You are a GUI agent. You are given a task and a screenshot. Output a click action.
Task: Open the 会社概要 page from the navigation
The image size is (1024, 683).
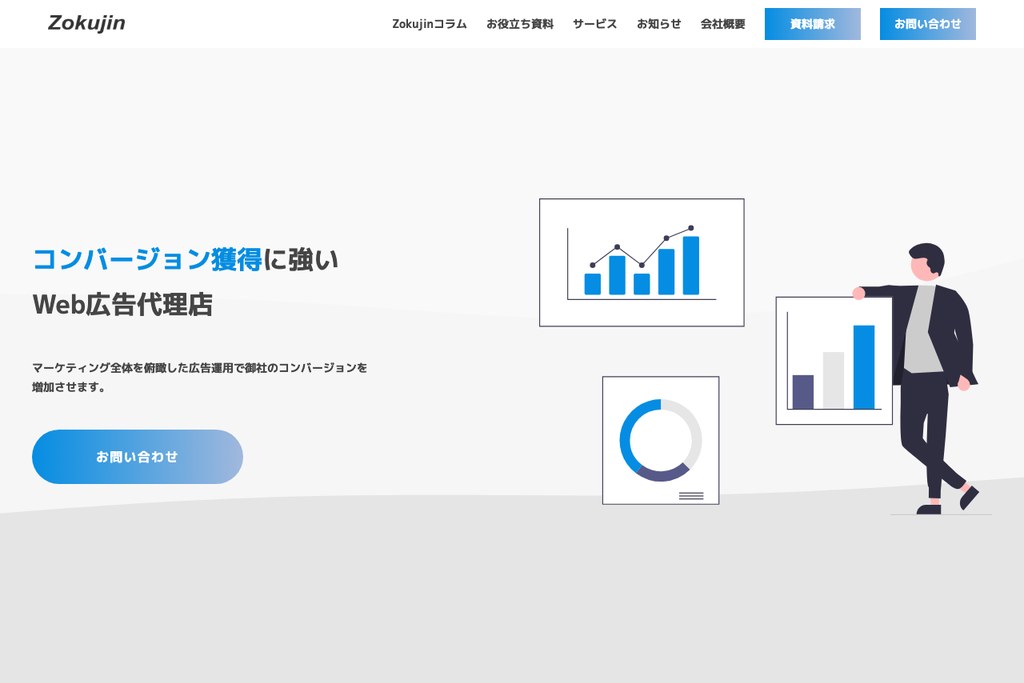tap(722, 23)
